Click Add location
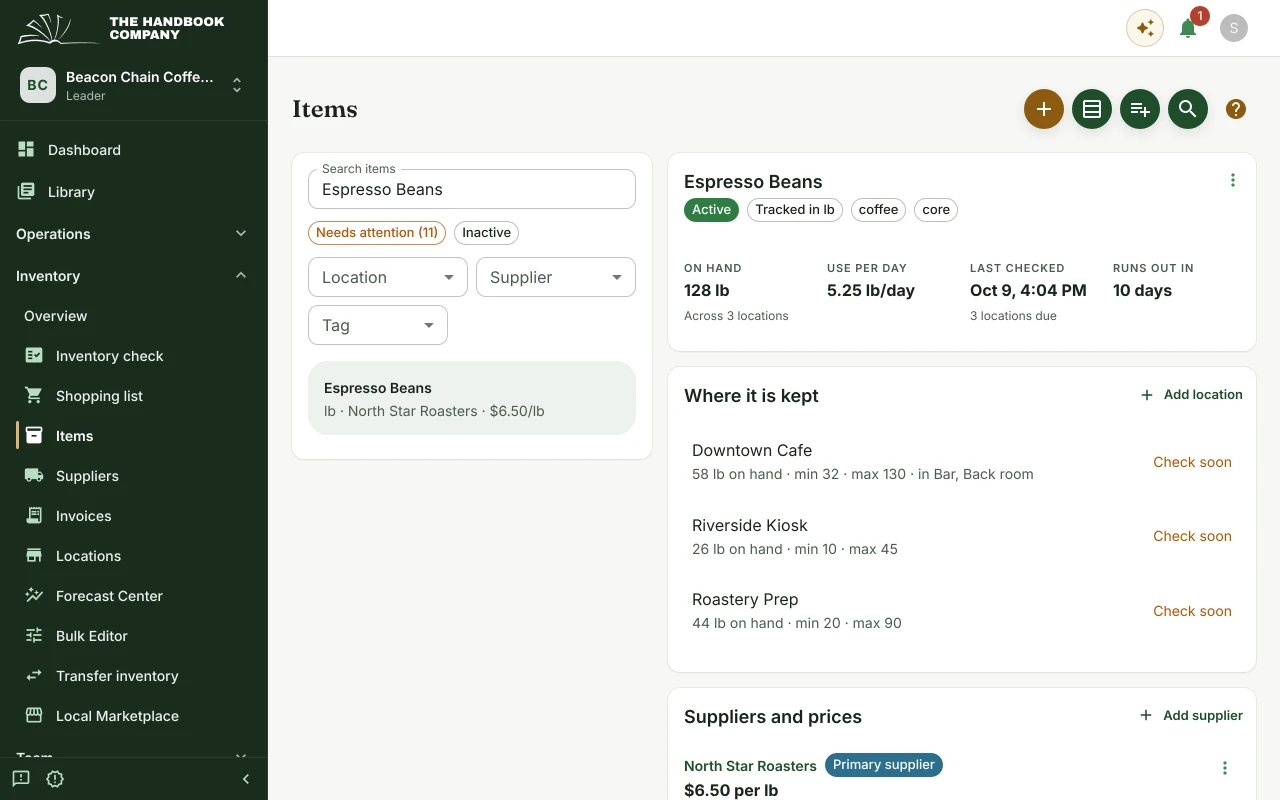Image resolution: width=1280 pixels, height=800 pixels. (1191, 395)
